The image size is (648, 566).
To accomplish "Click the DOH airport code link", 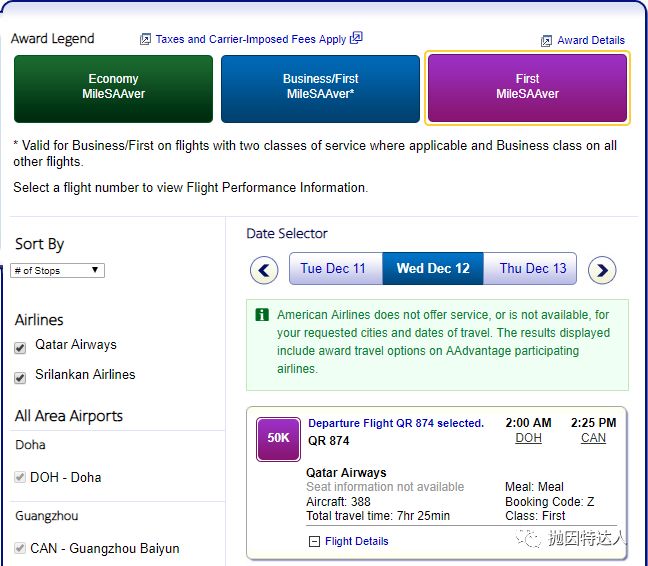I will coord(528,438).
